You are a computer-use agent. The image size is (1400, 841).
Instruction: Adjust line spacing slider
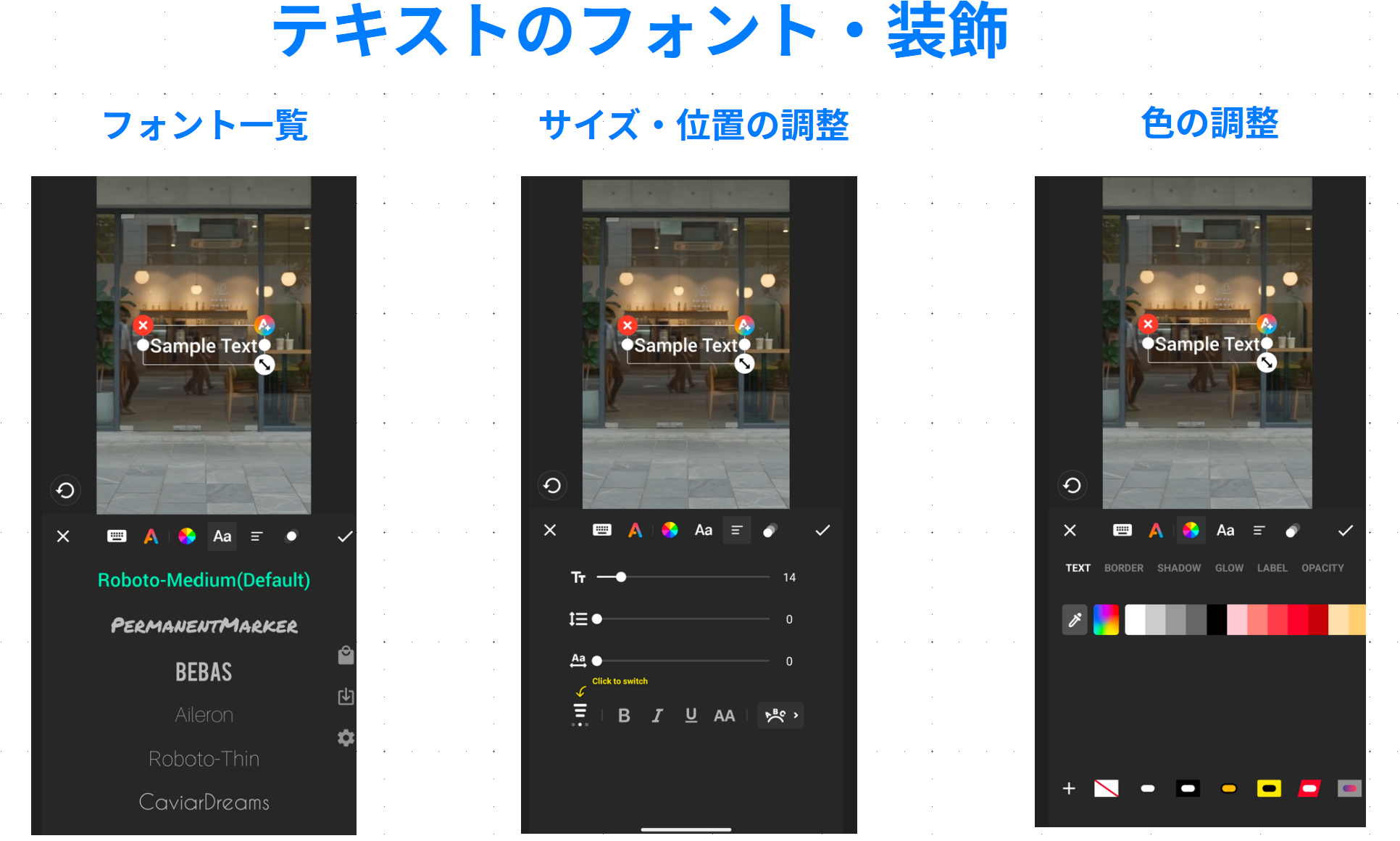pyautogui.click(x=683, y=619)
